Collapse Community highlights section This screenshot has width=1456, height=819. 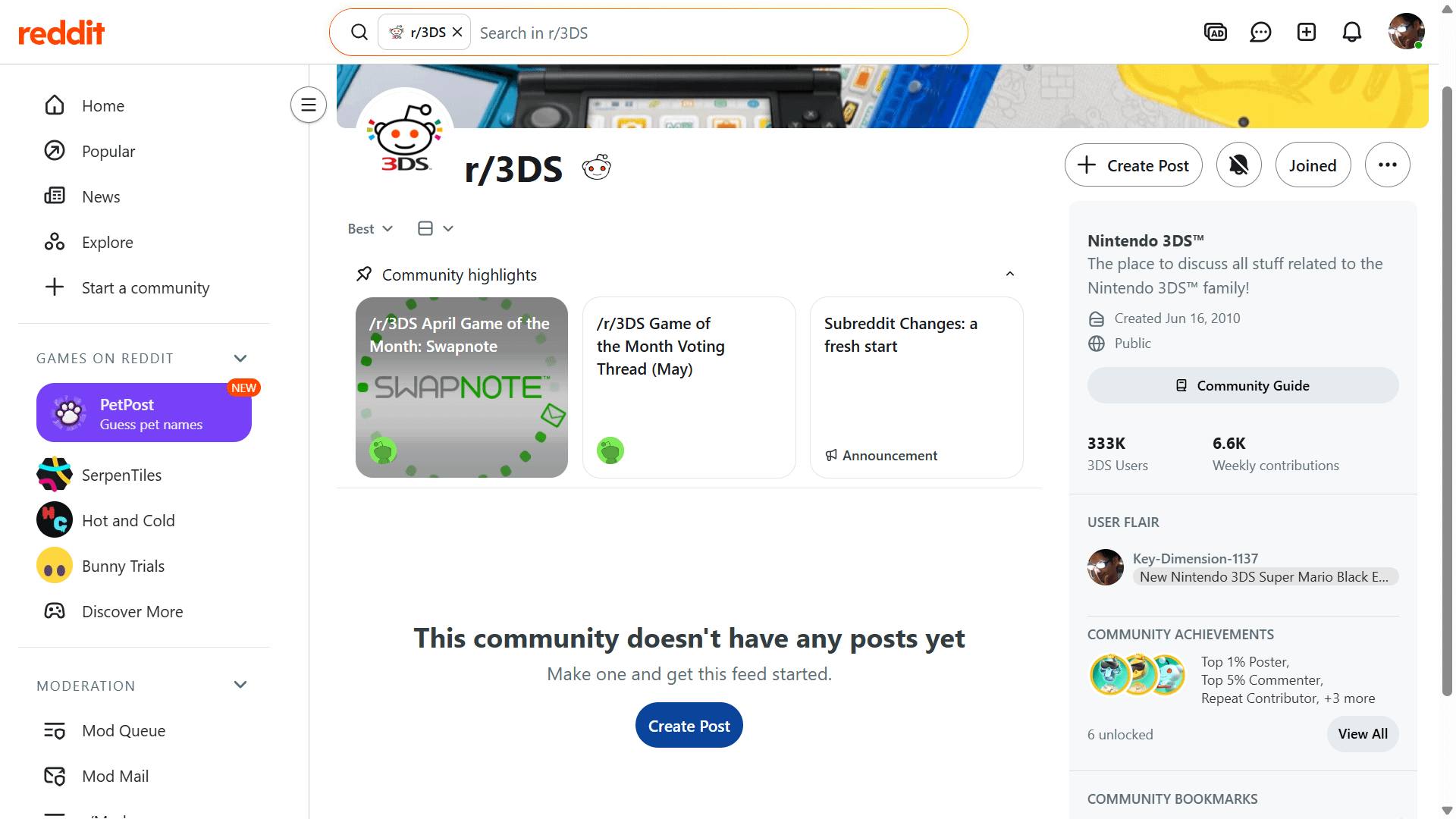(1010, 275)
